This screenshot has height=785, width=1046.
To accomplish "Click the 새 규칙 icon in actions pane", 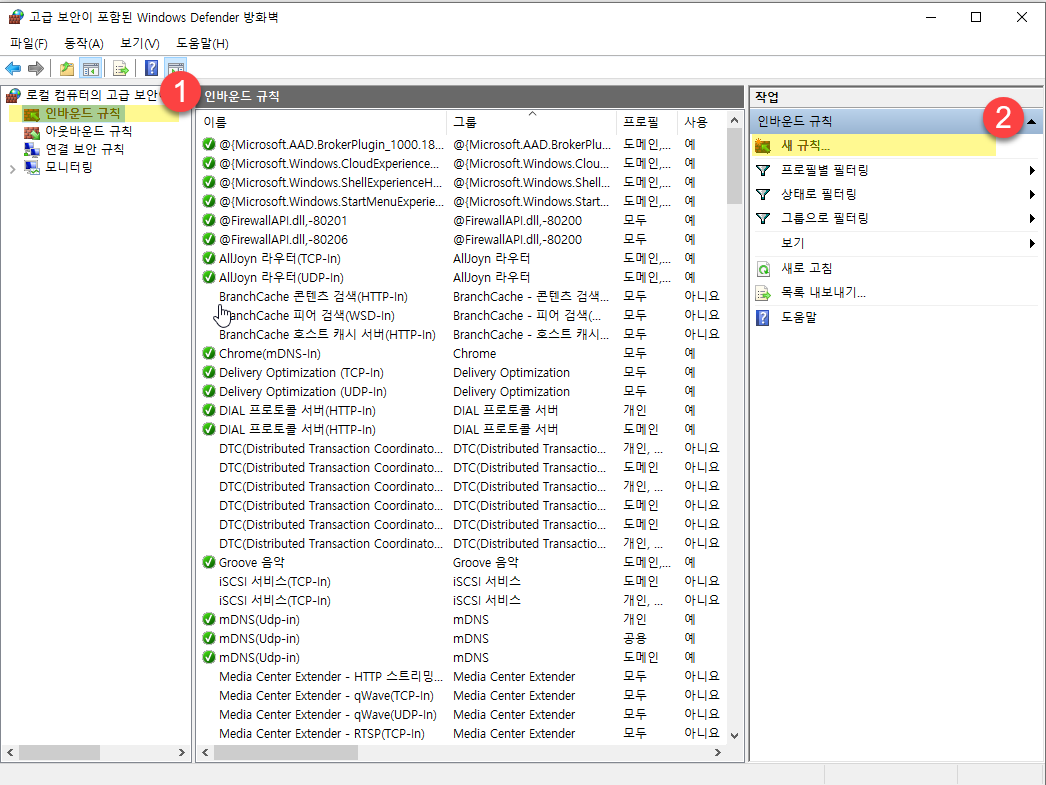I will 763,146.
